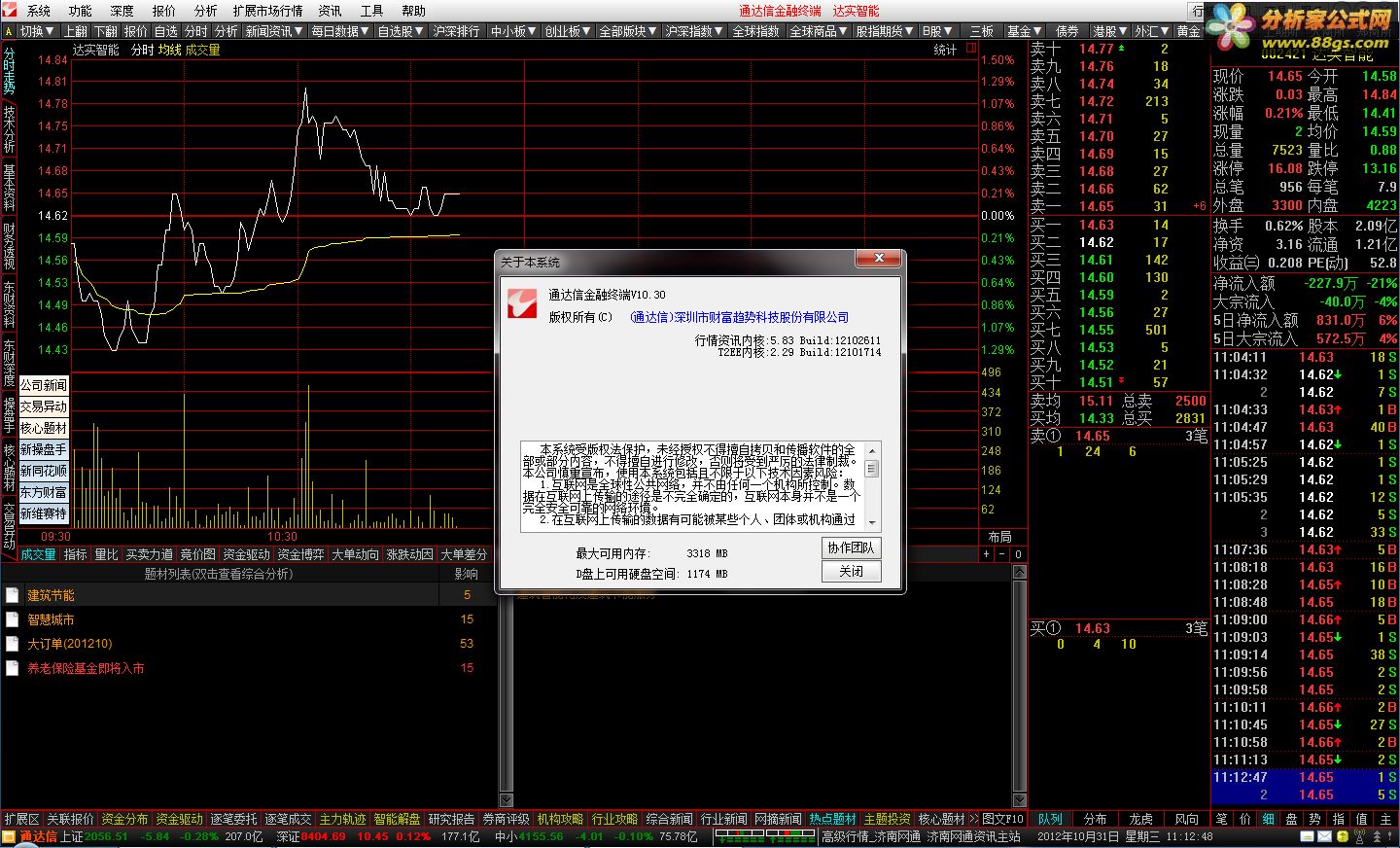This screenshot has height=848, width=1400.
Task: Open the 工具 menu
Action: pos(371,11)
